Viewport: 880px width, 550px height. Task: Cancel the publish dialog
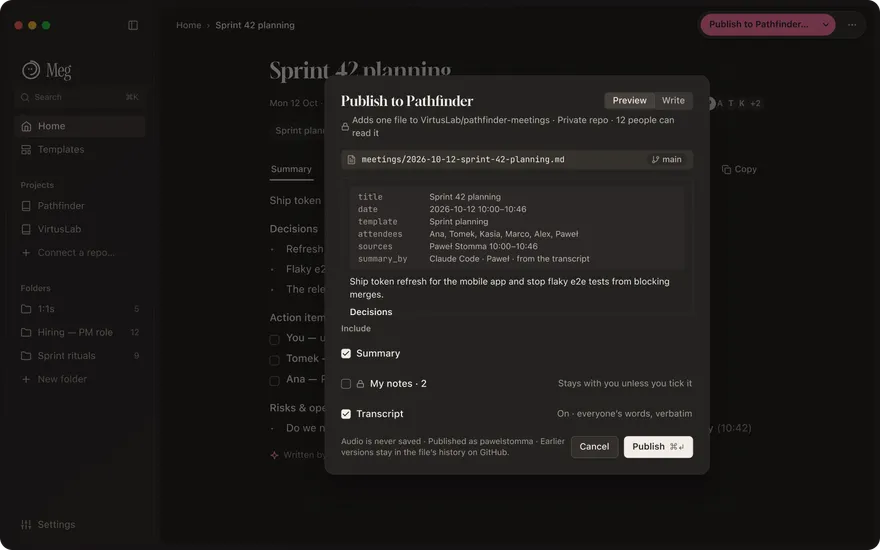click(x=594, y=447)
